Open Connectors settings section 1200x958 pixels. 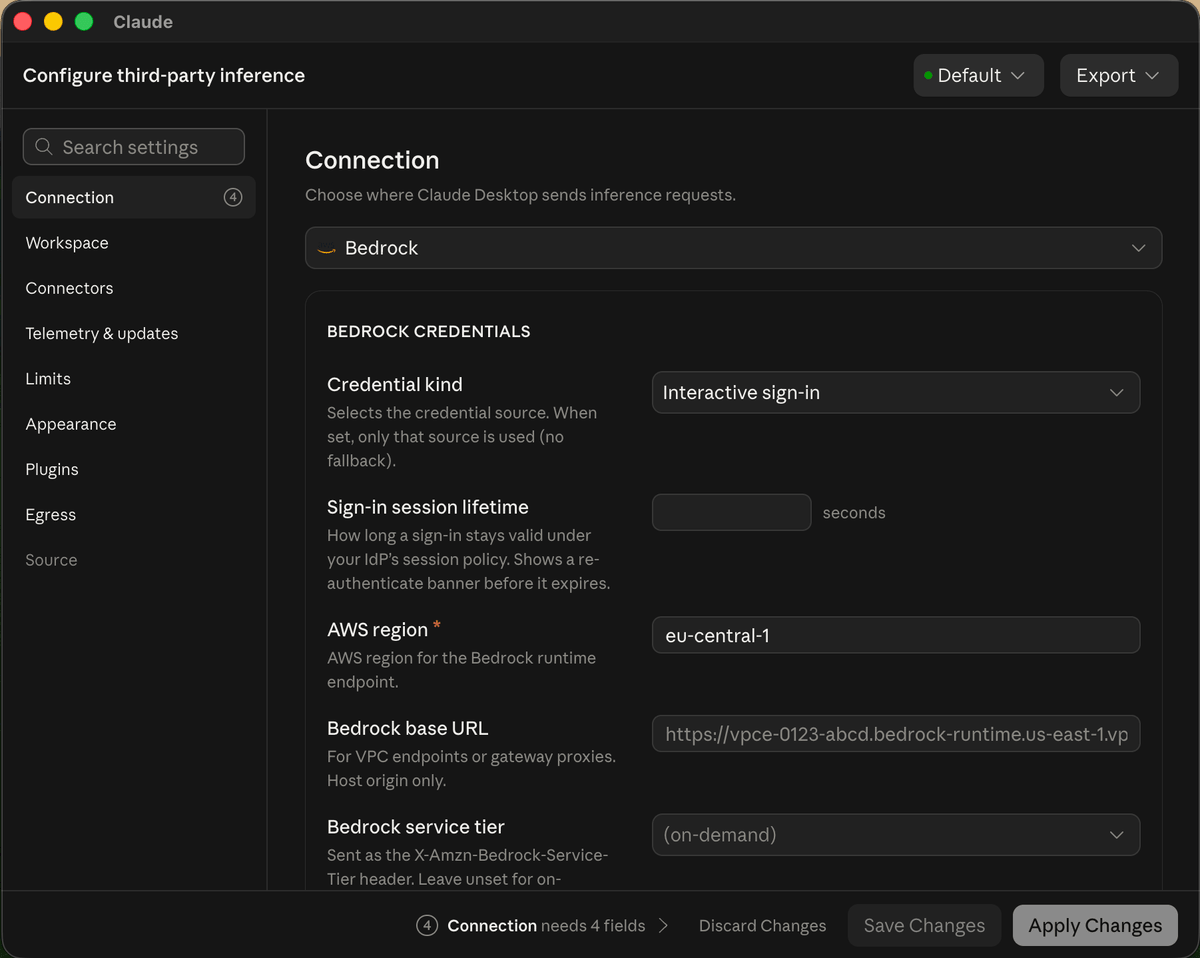tap(69, 288)
